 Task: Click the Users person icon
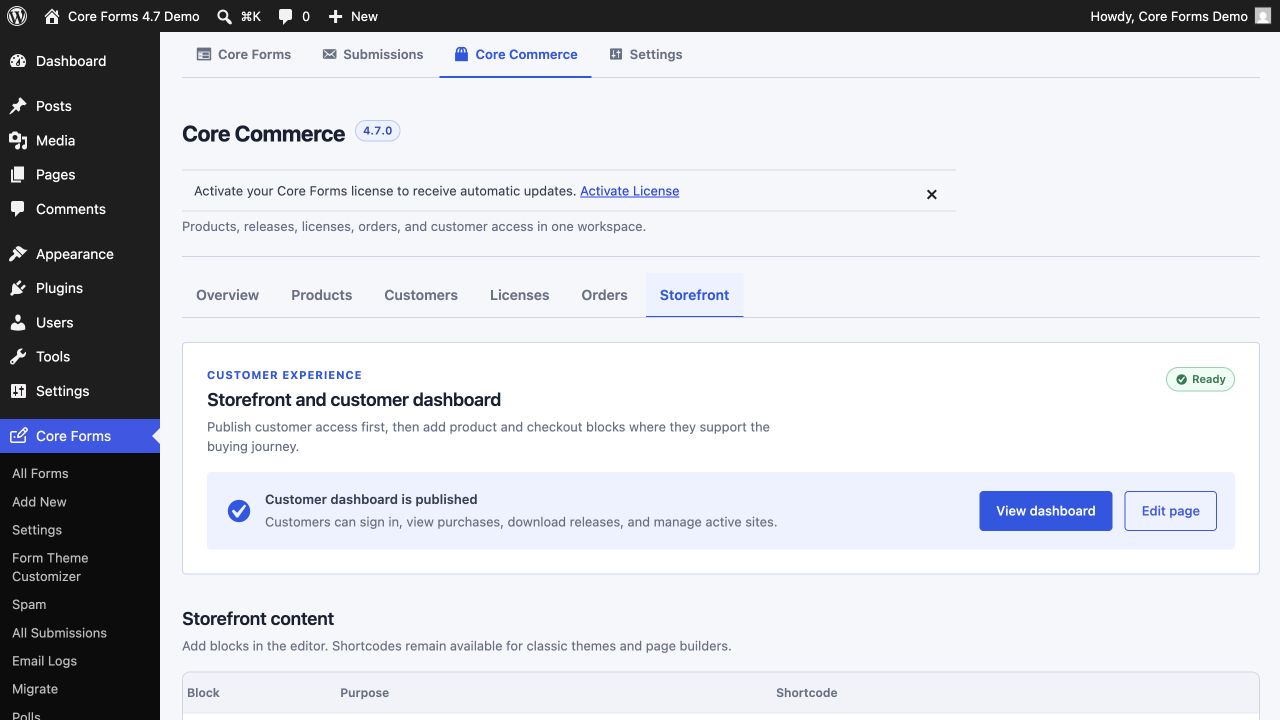click(x=18, y=322)
